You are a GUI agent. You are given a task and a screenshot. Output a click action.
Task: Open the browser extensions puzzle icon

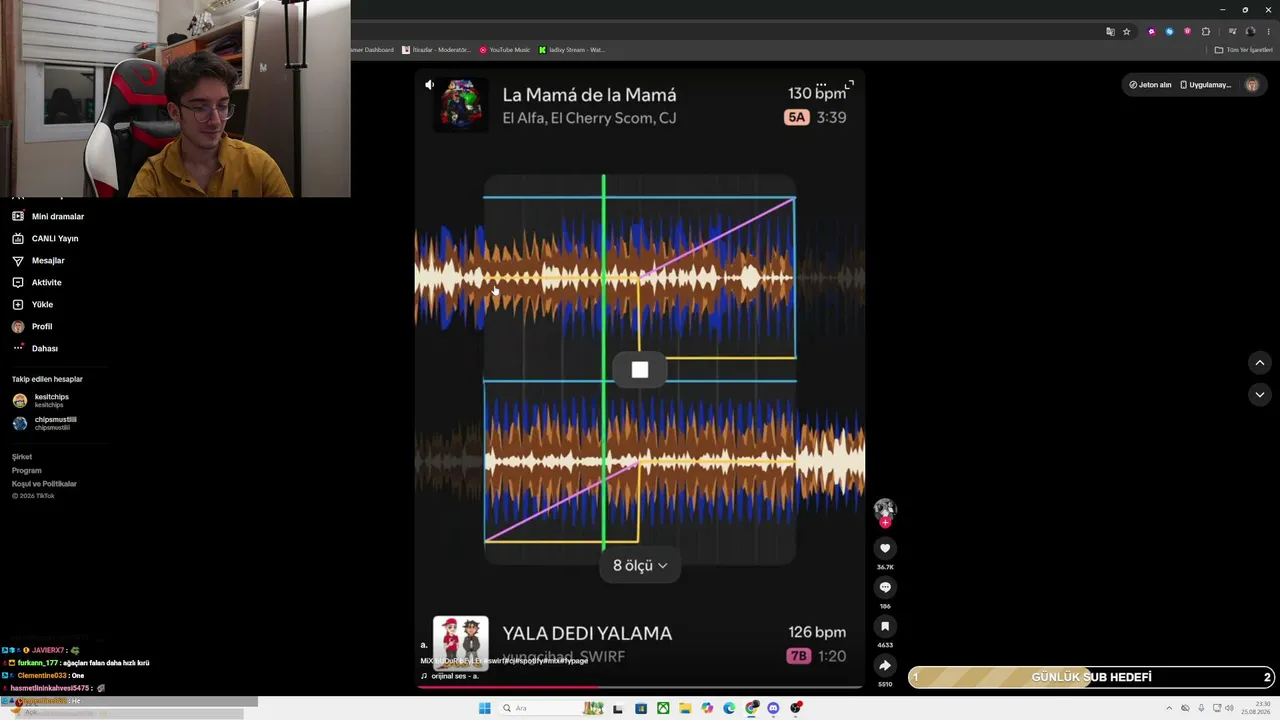[1206, 31]
